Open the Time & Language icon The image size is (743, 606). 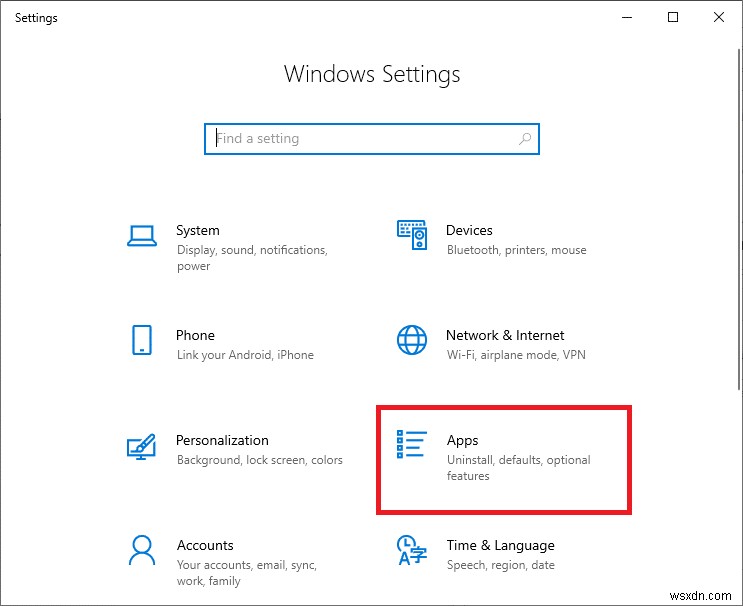coord(412,550)
